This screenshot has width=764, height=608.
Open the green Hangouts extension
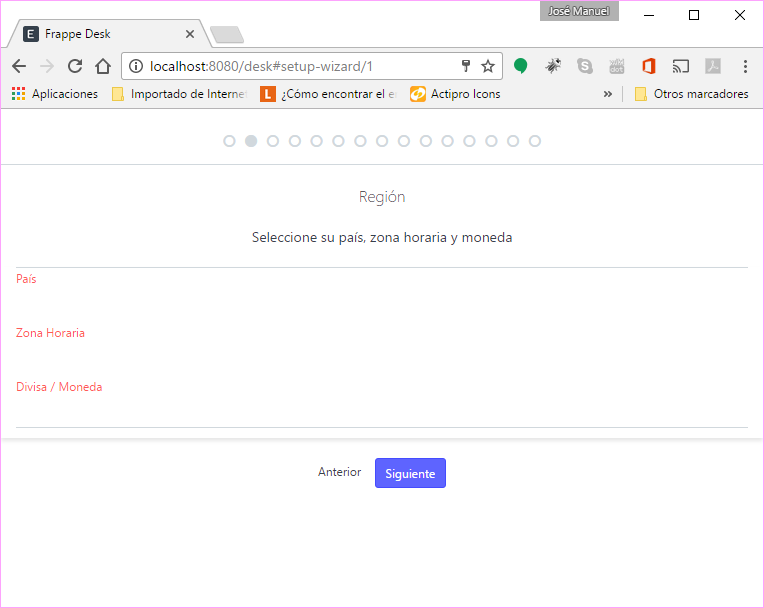521,66
